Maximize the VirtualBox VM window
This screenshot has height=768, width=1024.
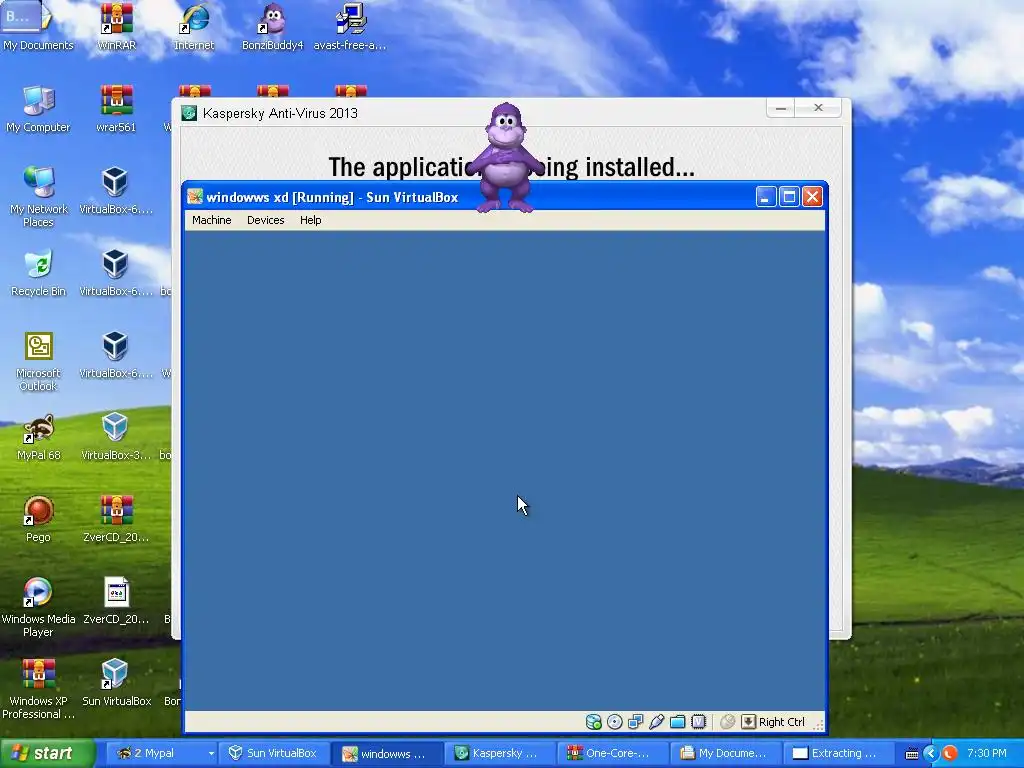[789, 197]
